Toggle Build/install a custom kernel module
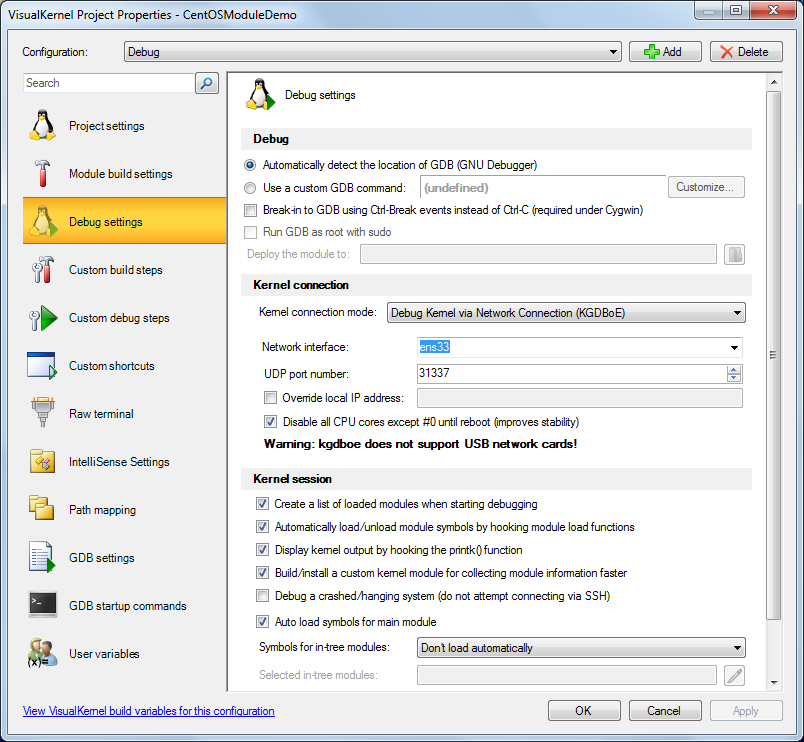 point(263,573)
